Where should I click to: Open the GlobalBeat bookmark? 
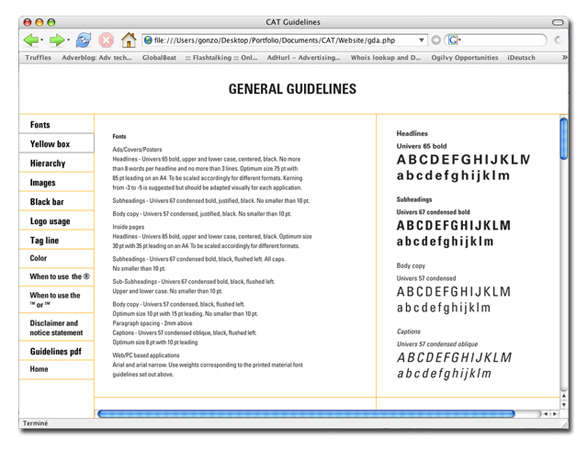pyautogui.click(x=159, y=57)
